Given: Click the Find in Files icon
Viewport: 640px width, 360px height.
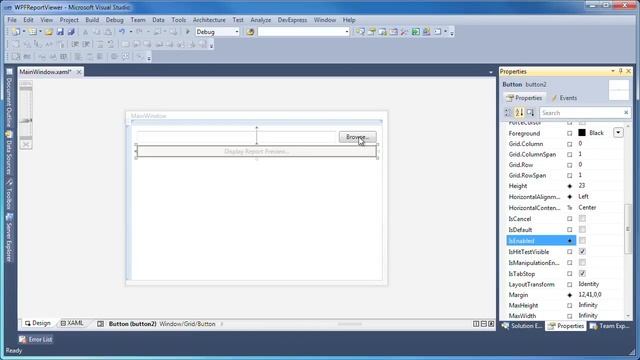Looking at the screenshot, I should (x=250, y=32).
